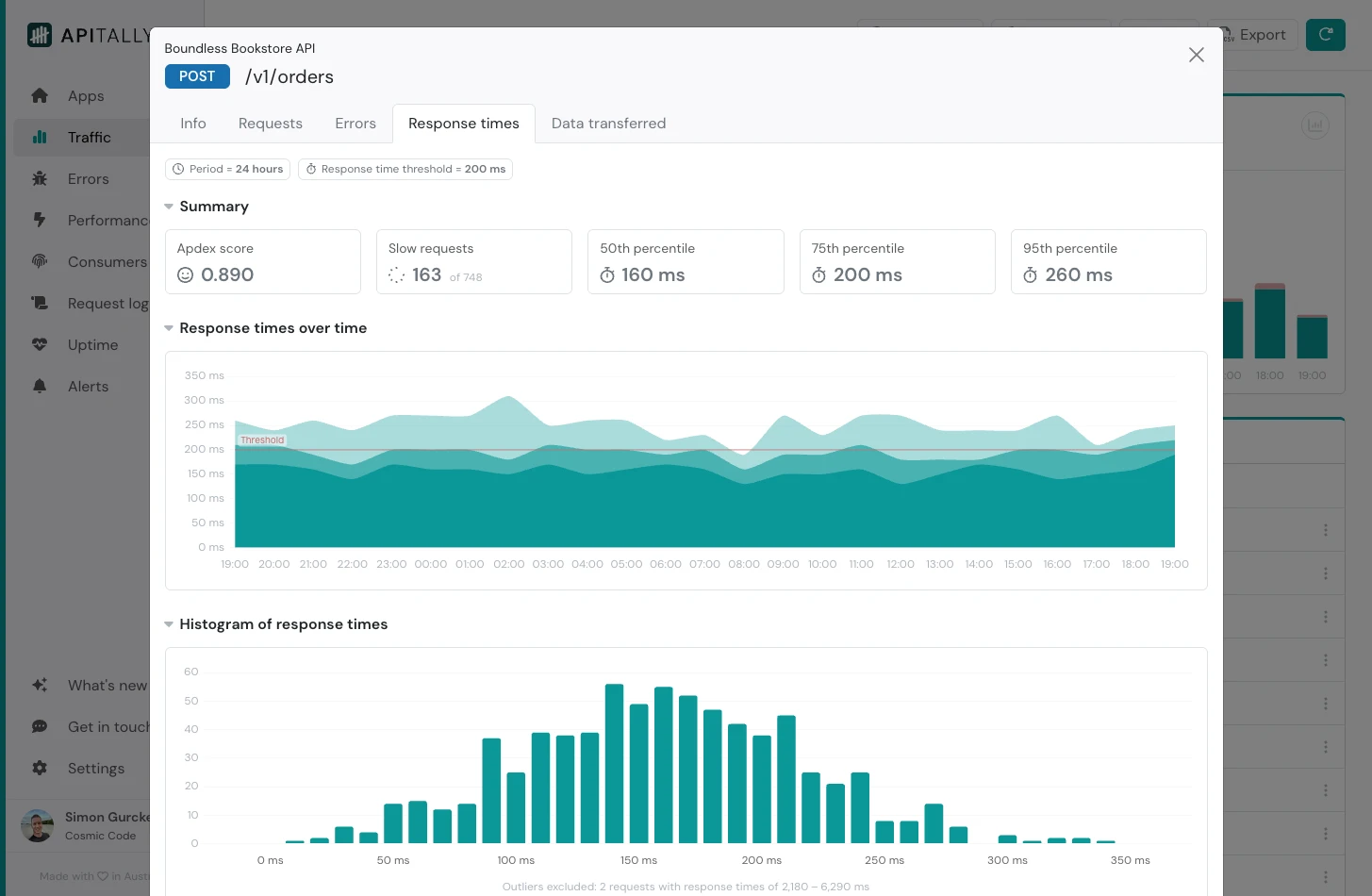
Task: Open the Alerts sidebar link
Action: 89,387
